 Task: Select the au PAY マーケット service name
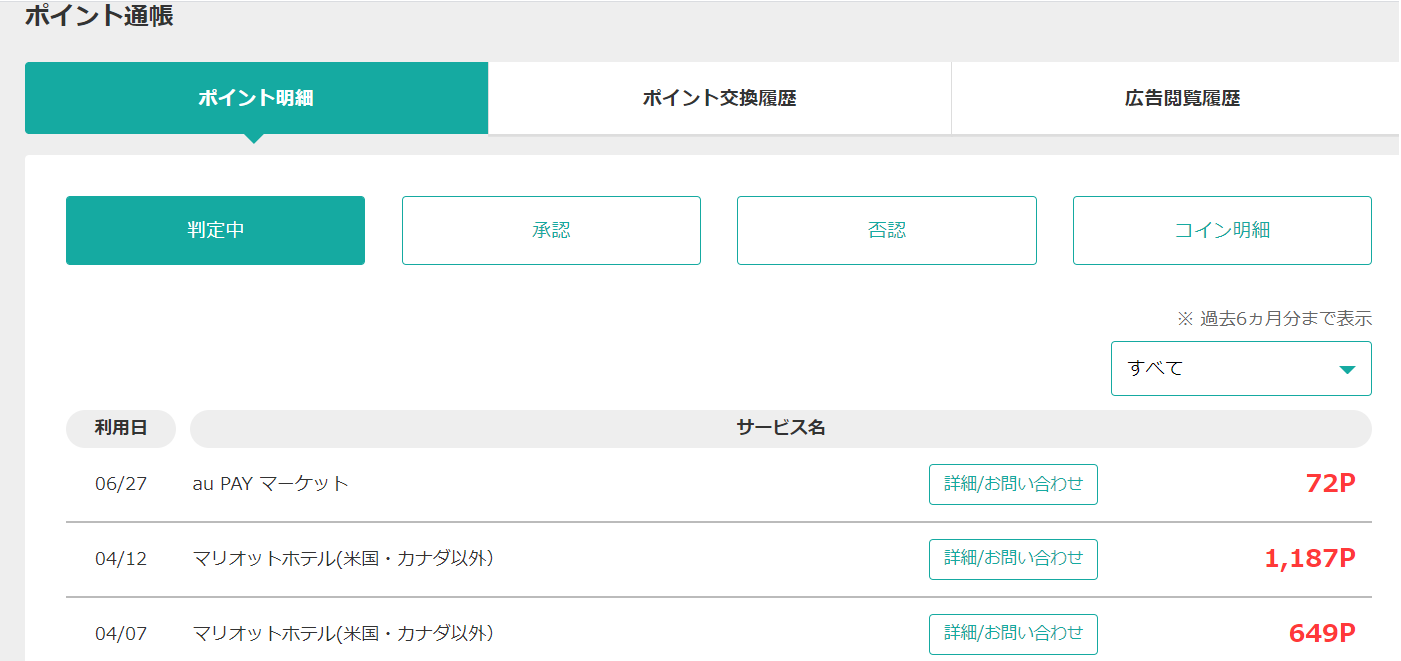pyautogui.click(x=270, y=484)
